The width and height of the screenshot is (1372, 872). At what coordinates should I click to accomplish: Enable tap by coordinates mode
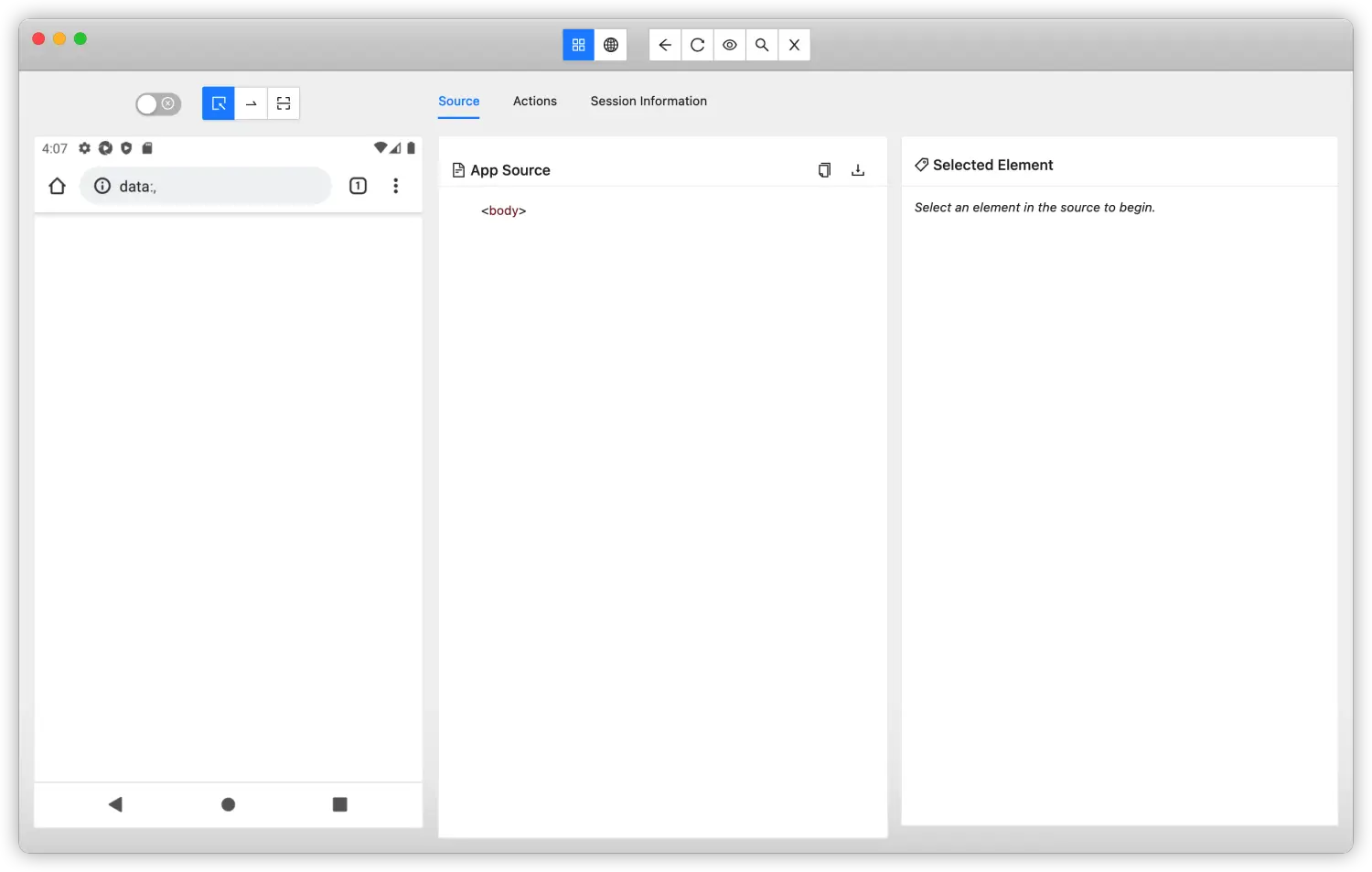[x=284, y=103]
